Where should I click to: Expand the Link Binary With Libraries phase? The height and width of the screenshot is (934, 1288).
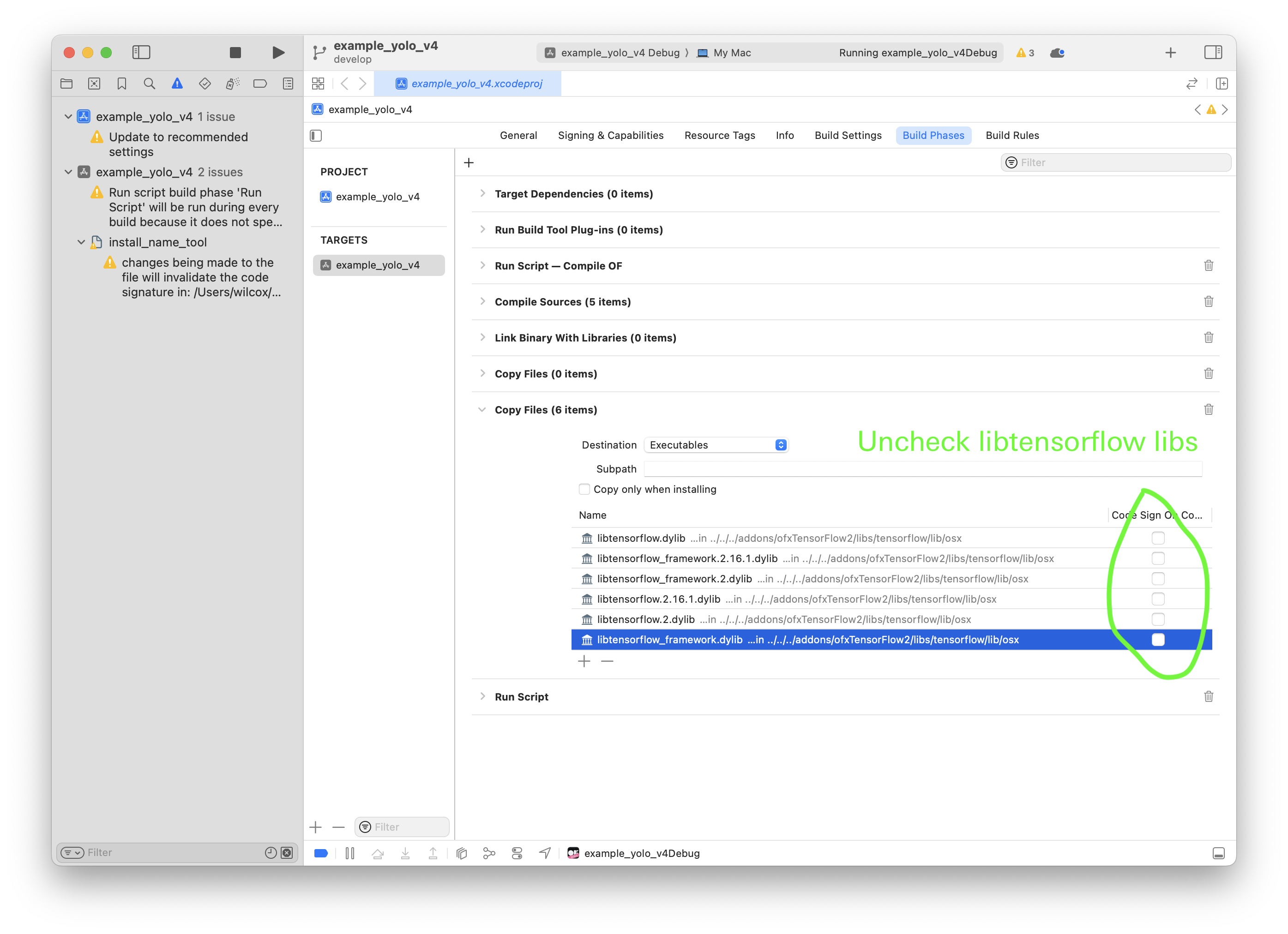coord(482,337)
